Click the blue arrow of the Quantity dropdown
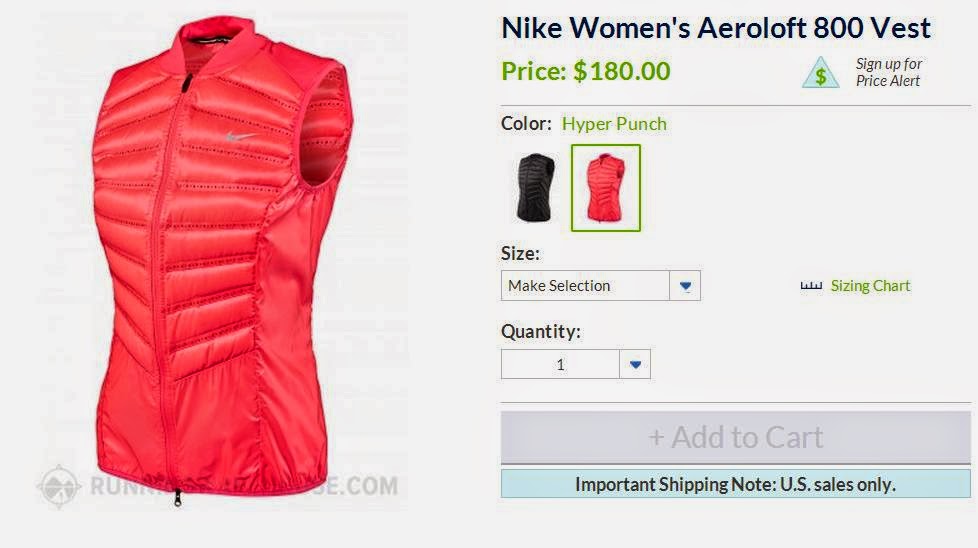This screenshot has width=978, height=548. 635,364
